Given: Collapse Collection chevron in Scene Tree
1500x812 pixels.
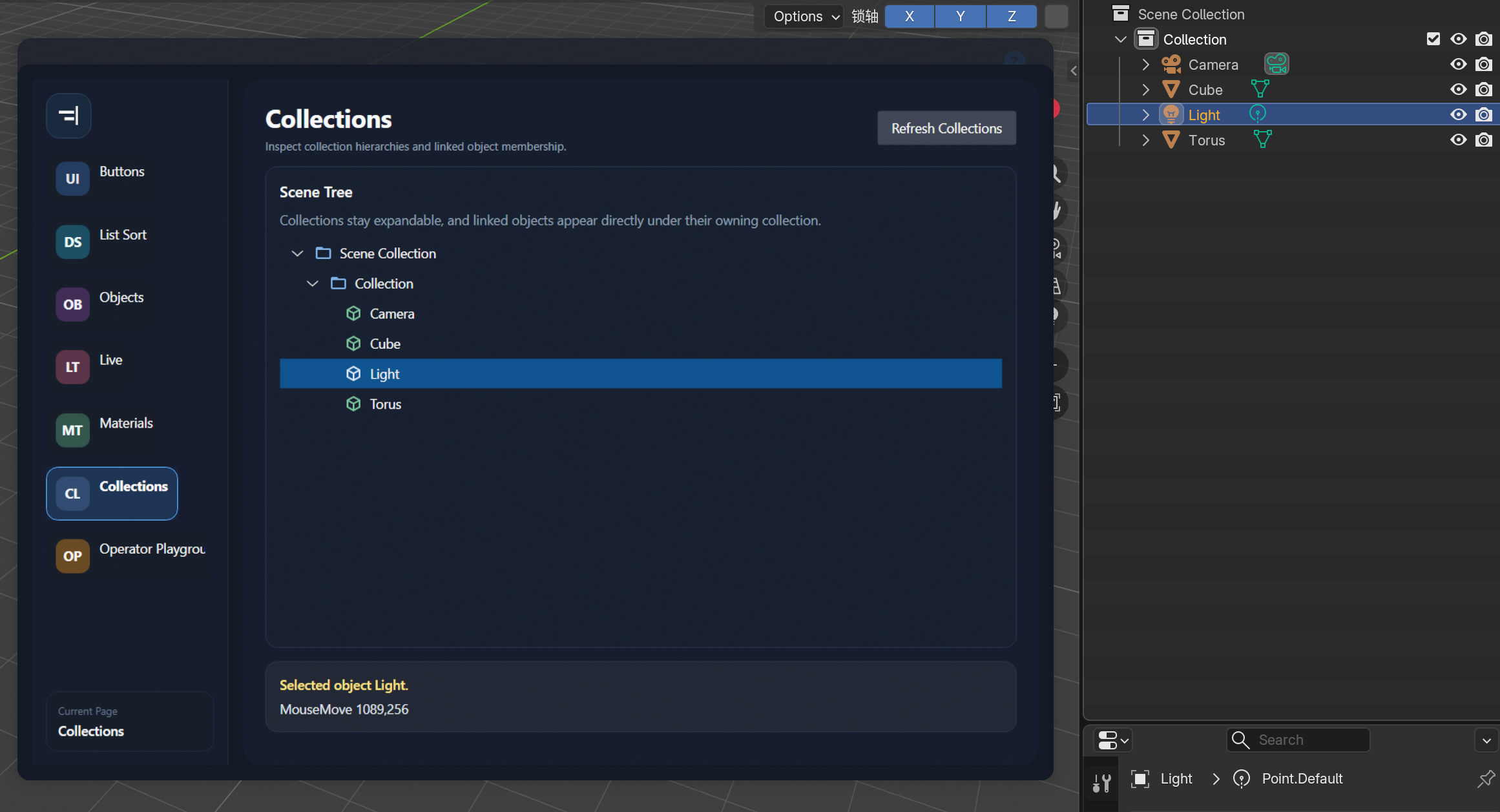Looking at the screenshot, I should pyautogui.click(x=313, y=283).
